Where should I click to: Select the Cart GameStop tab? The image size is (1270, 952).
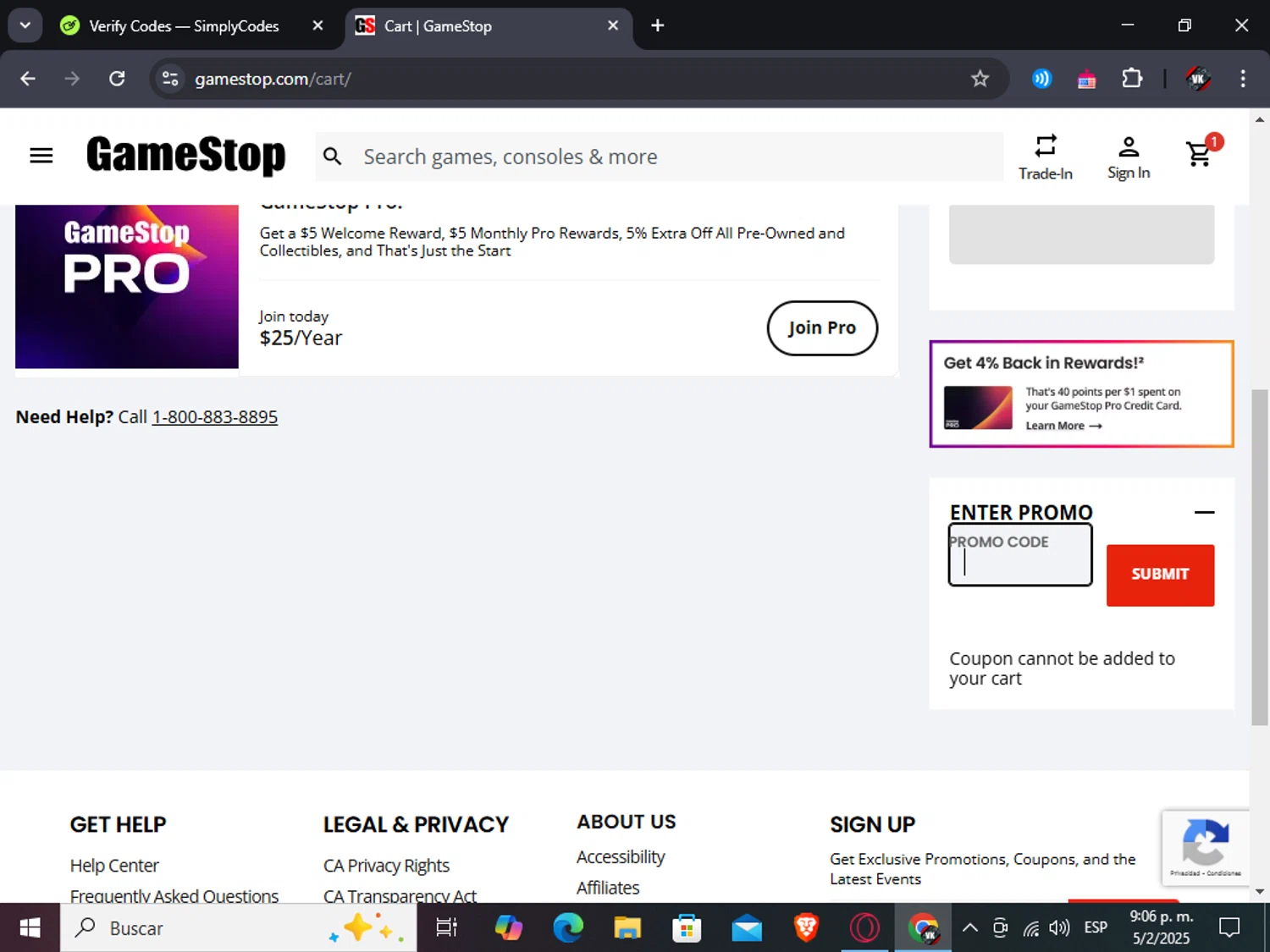[489, 26]
